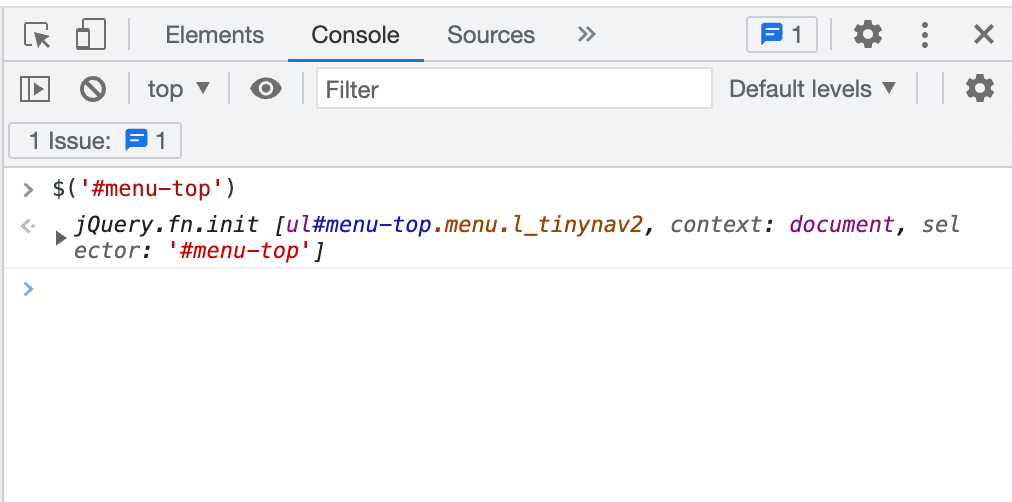The width and height of the screenshot is (1012, 502).
Task: Open console settings gear icon
Action: coord(980,88)
